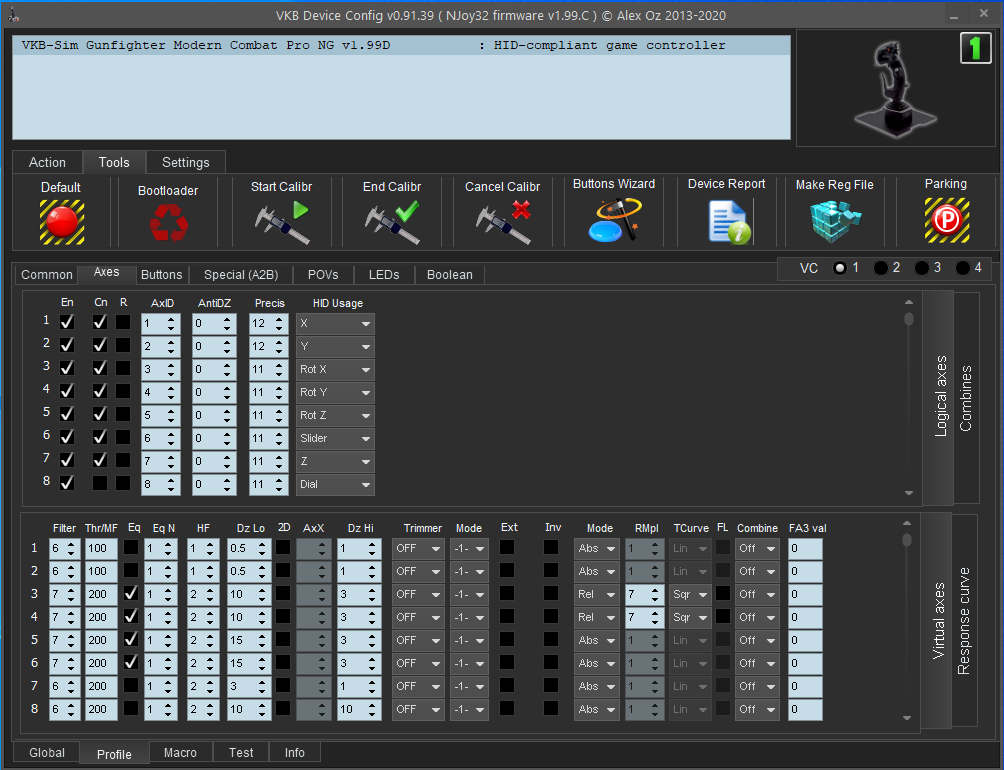Click the joystick device image
This screenshot has height=770, width=1004.
pos(894,88)
